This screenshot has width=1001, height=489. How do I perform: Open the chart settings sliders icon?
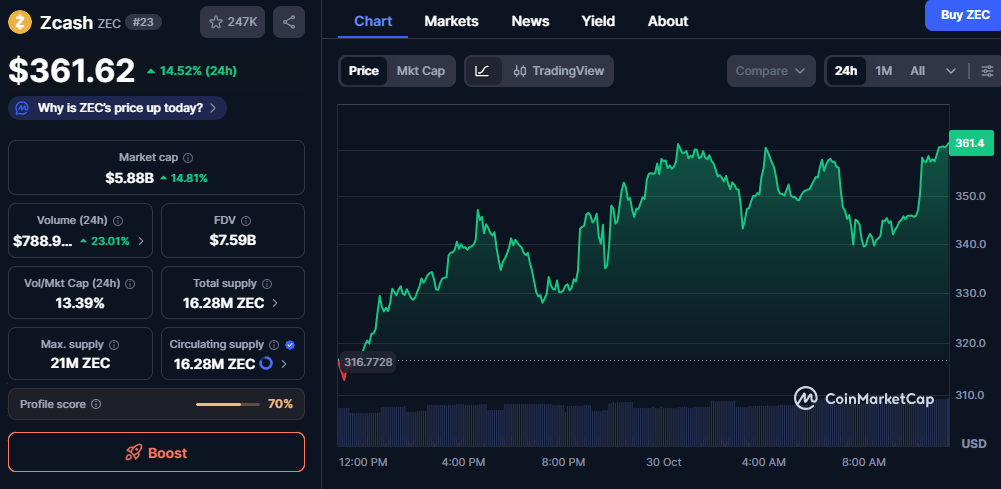pos(987,71)
